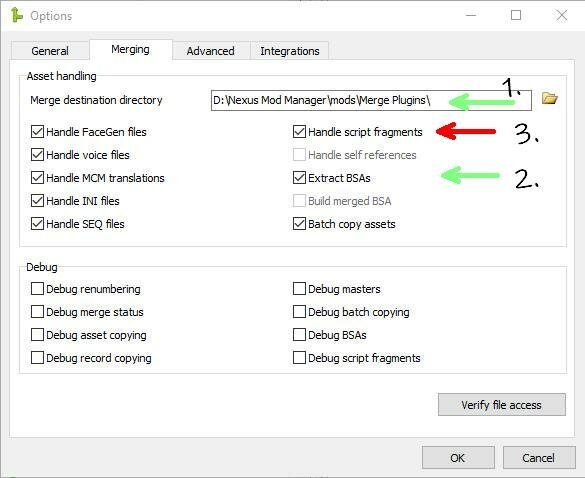Screen dimensions: 585x478
Task: Click the Merge destination directory text field
Action: click(371, 100)
